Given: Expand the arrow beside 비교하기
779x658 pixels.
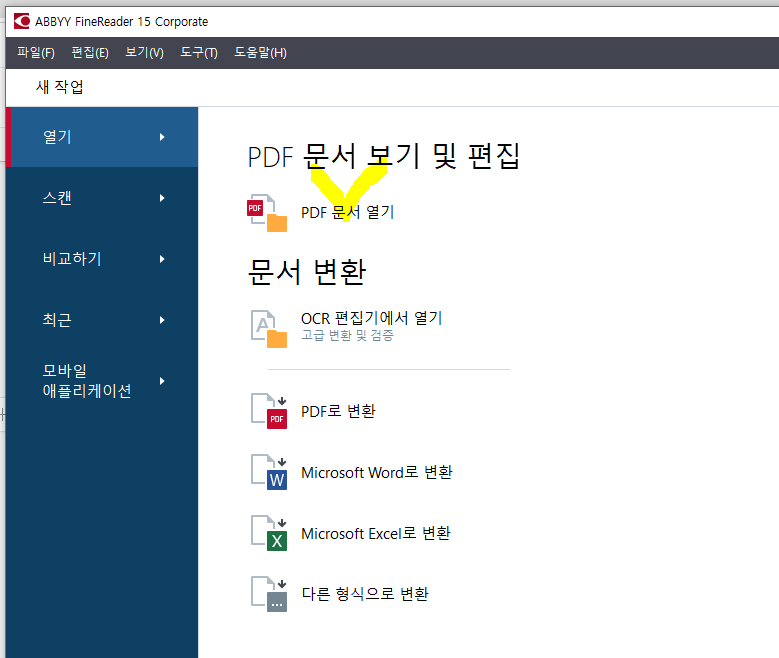Looking at the screenshot, I should click(162, 258).
